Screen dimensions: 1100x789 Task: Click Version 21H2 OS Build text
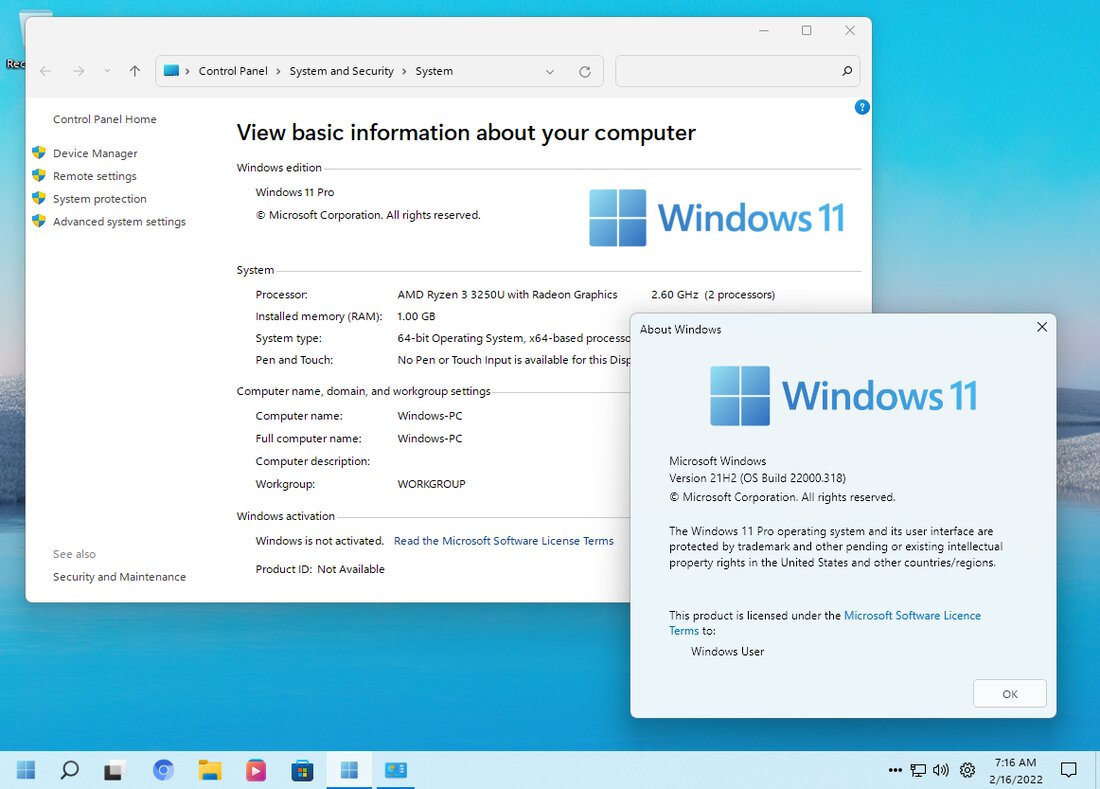click(758, 478)
